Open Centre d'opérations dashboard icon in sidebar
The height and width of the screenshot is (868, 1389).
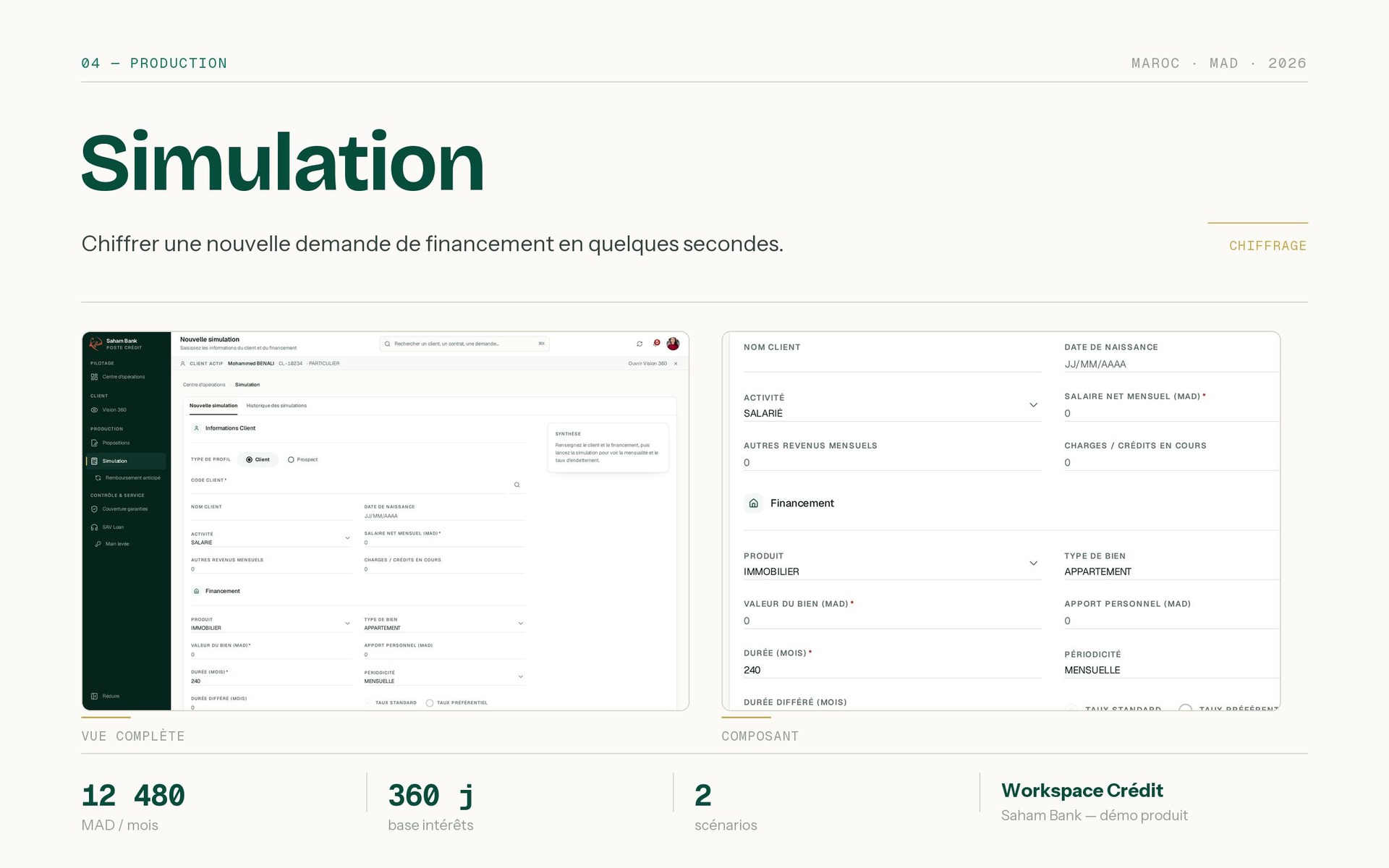click(x=94, y=377)
